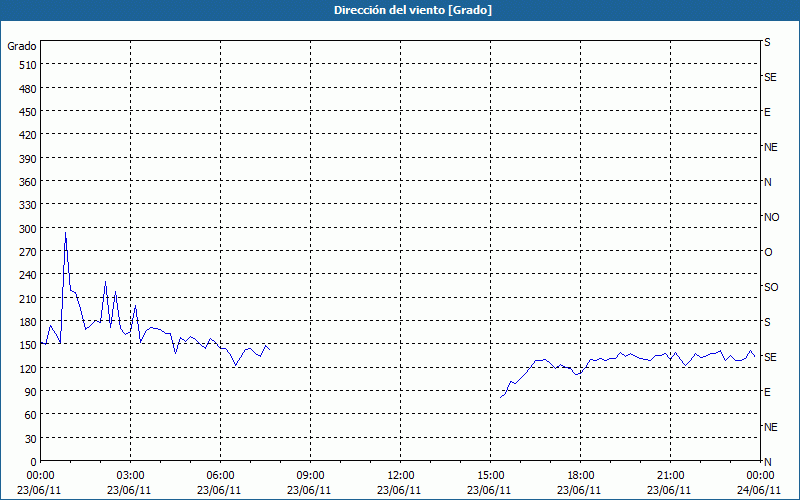Click the 15:00 time axis label
This screenshot has width=800, height=500.
click(x=490, y=476)
